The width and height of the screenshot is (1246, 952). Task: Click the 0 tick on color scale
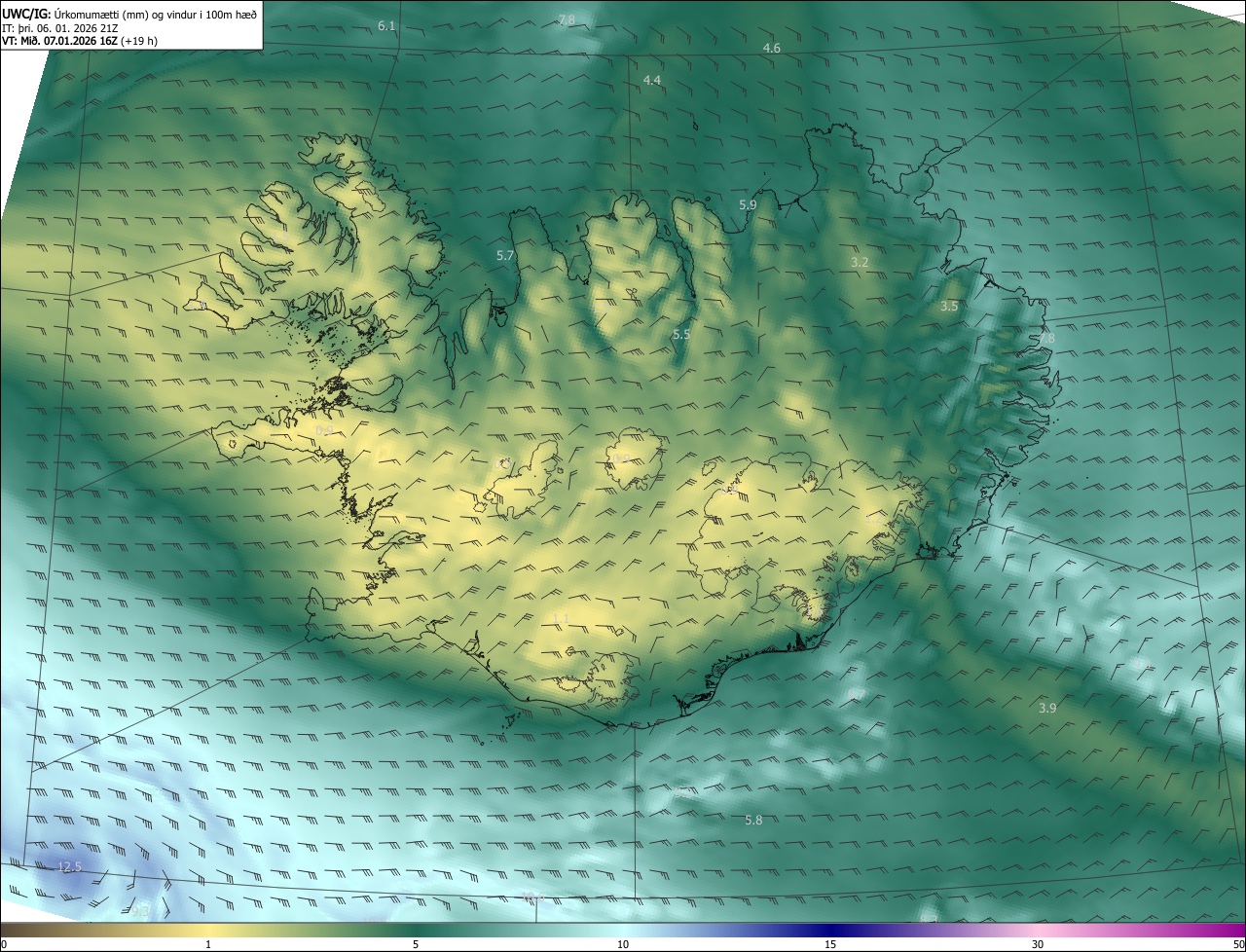coord(4,944)
